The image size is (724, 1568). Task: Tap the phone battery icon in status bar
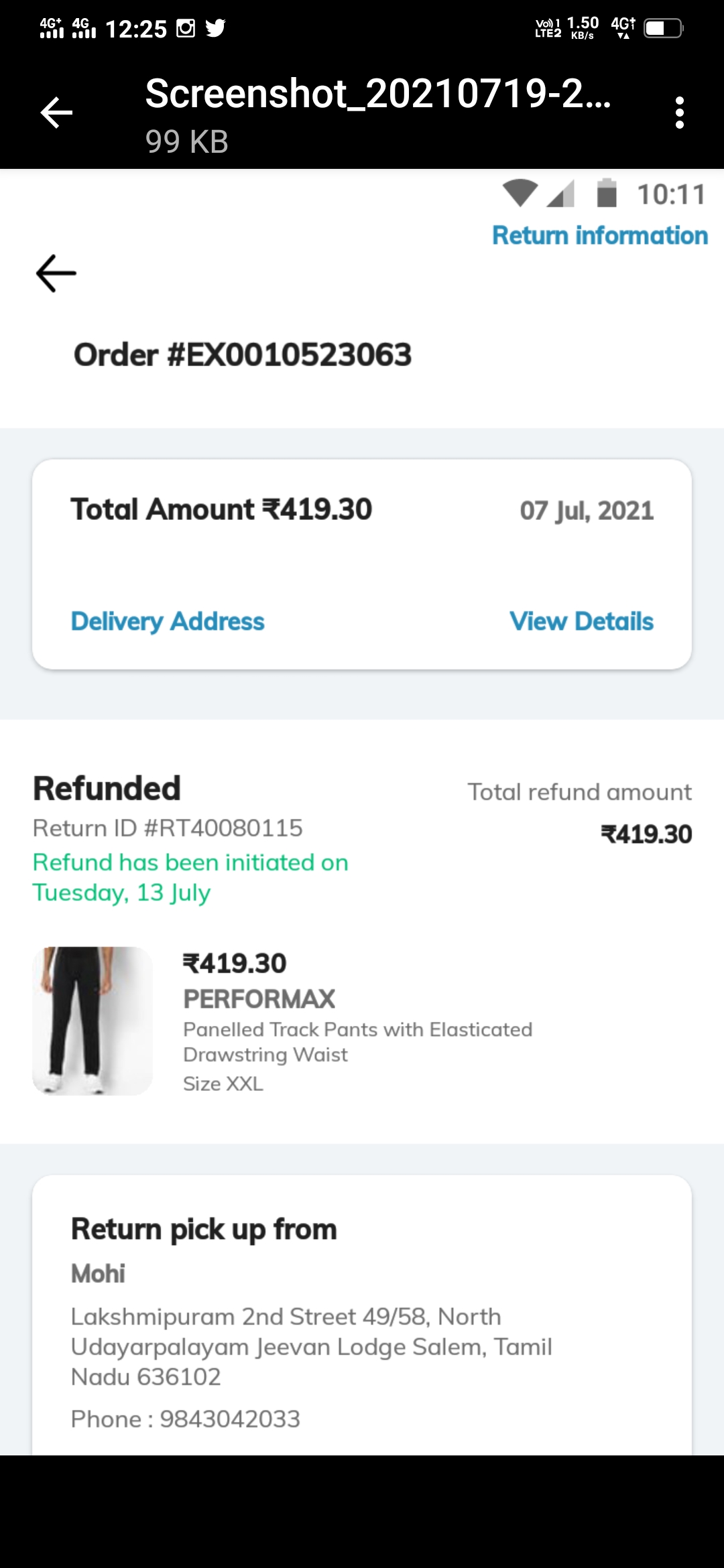663,28
